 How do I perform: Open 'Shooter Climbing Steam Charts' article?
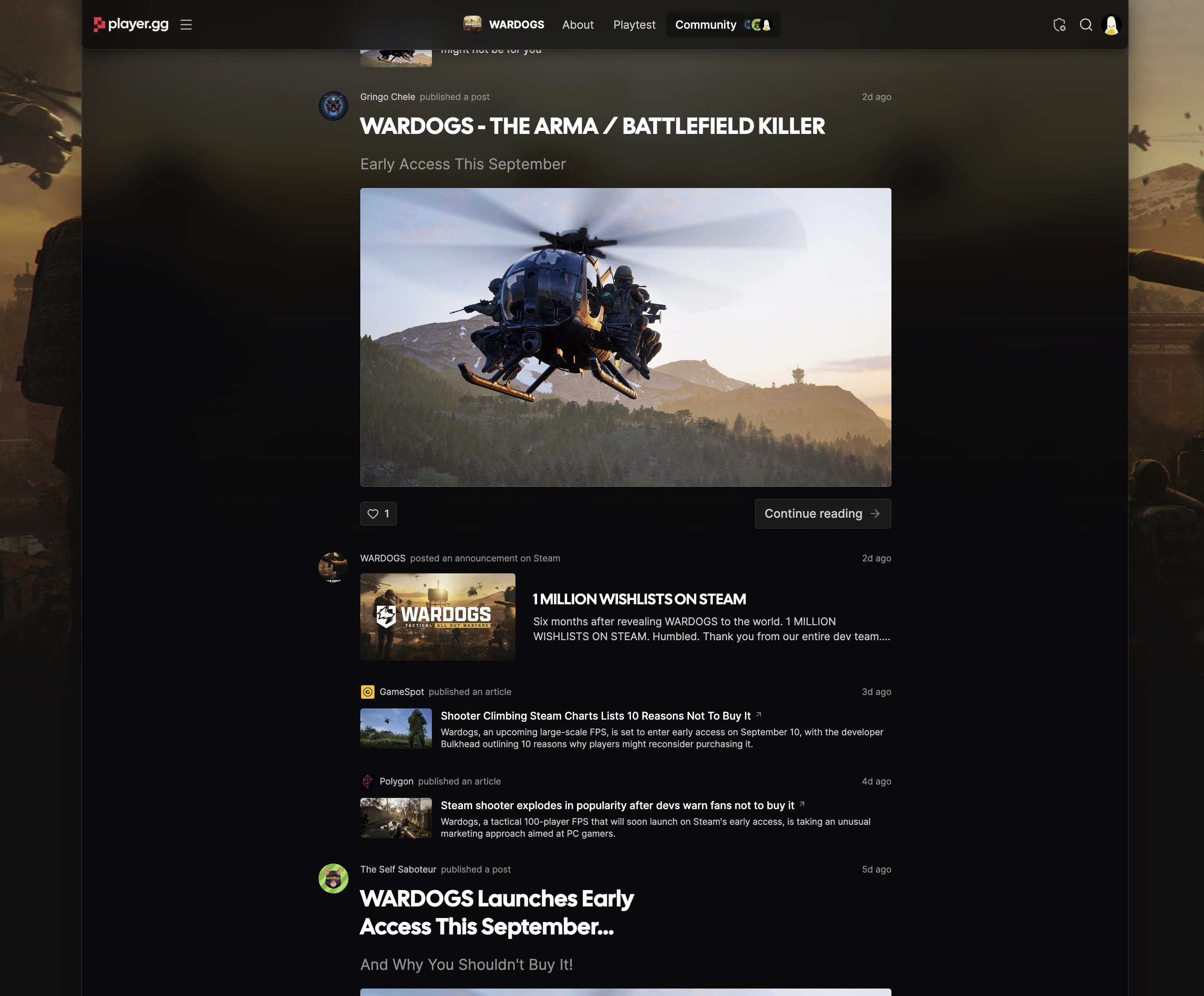tap(596, 715)
